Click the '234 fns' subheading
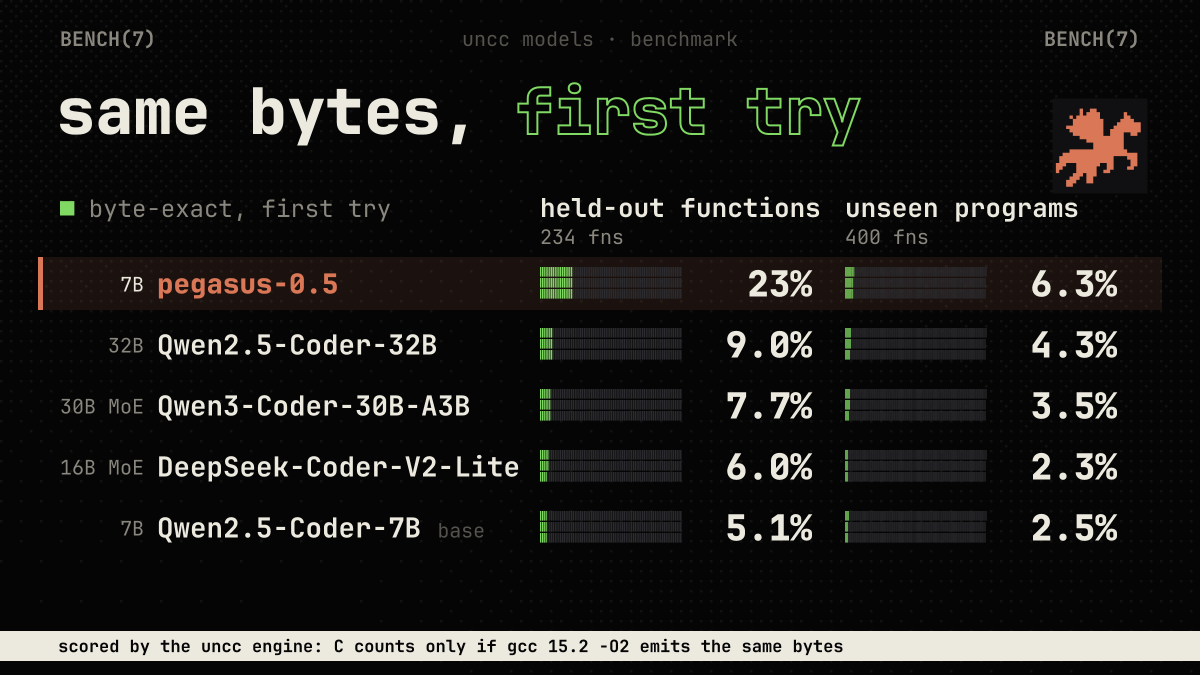1200x675 pixels. pyautogui.click(x=582, y=238)
